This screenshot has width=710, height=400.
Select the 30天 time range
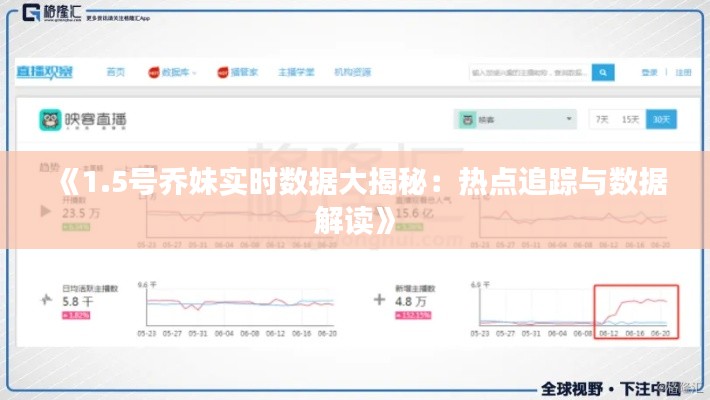pyautogui.click(x=661, y=120)
